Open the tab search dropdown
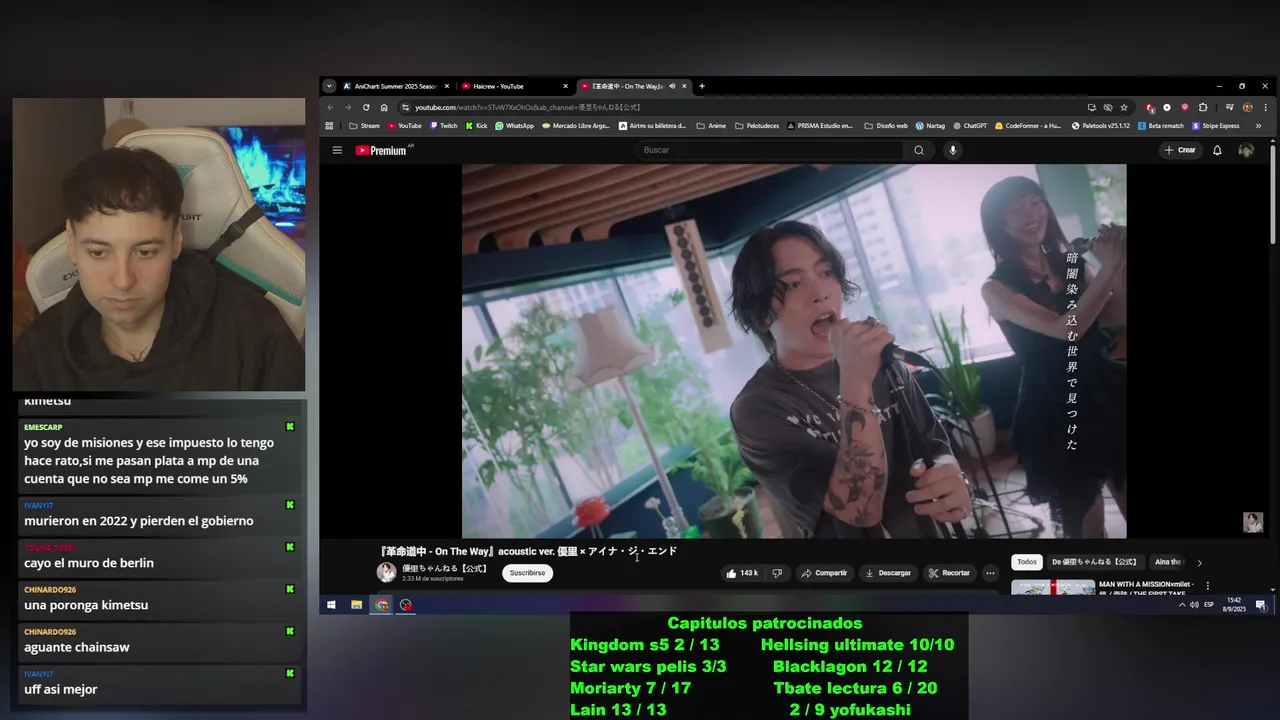Viewport: 1280px width, 720px height. tap(329, 86)
